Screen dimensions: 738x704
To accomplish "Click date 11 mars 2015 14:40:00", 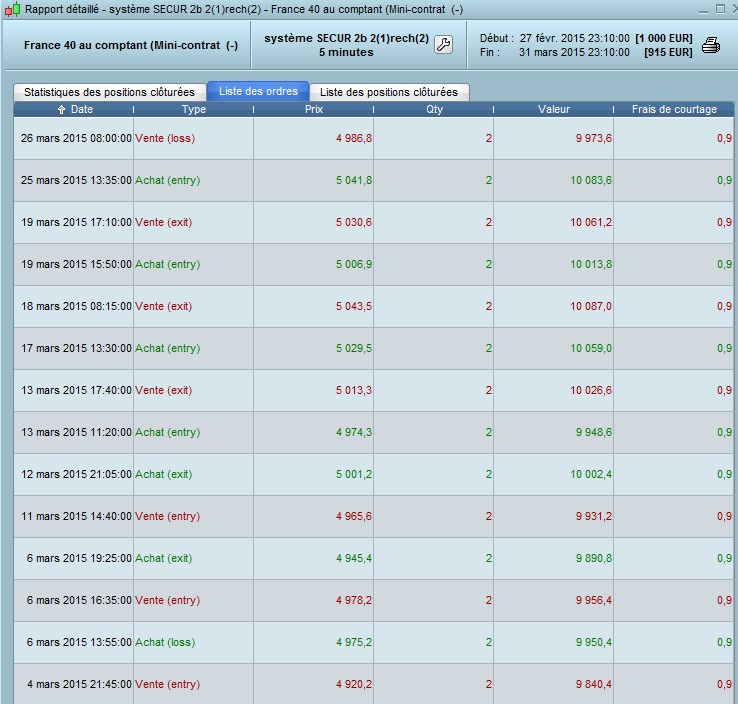I will click(x=76, y=516).
